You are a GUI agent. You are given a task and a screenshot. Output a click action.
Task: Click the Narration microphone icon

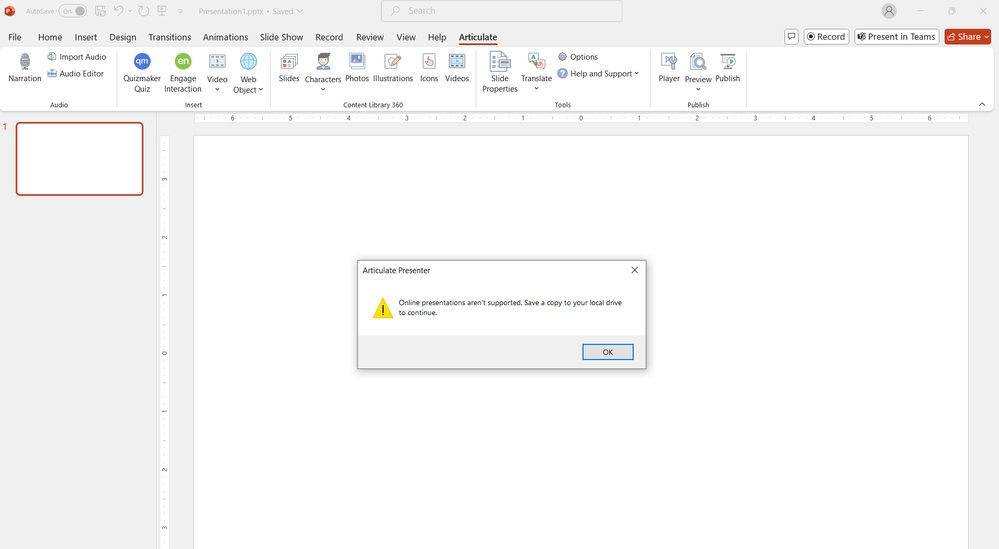click(25, 62)
